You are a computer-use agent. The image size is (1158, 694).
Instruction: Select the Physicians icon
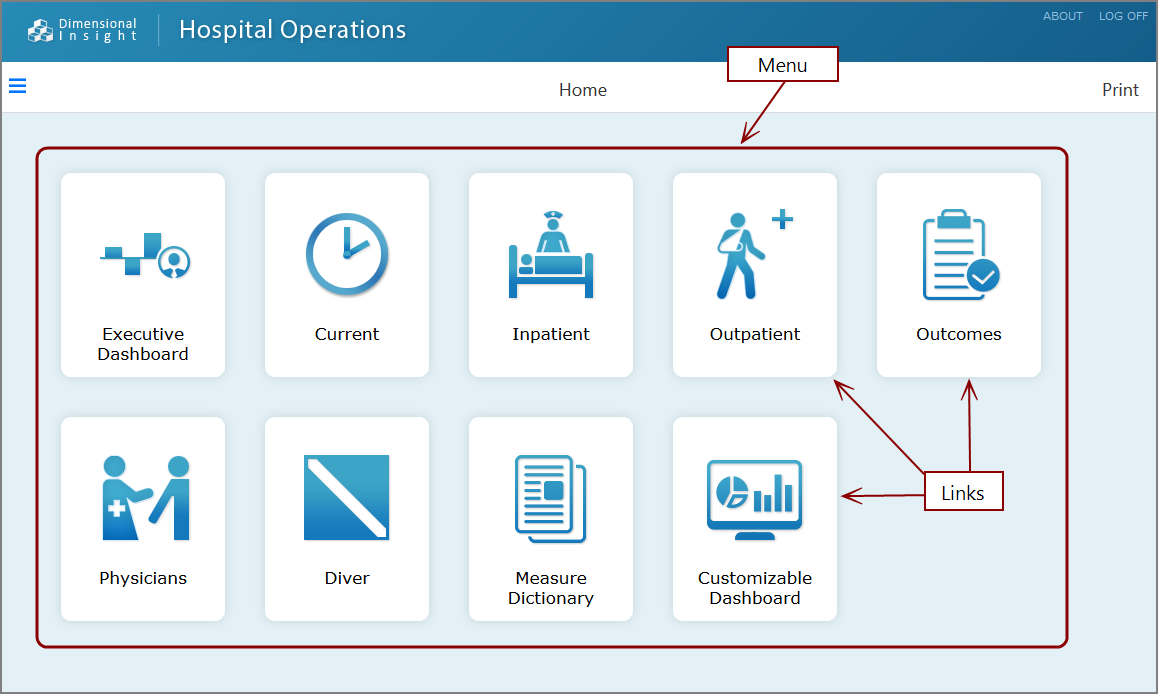click(x=145, y=498)
